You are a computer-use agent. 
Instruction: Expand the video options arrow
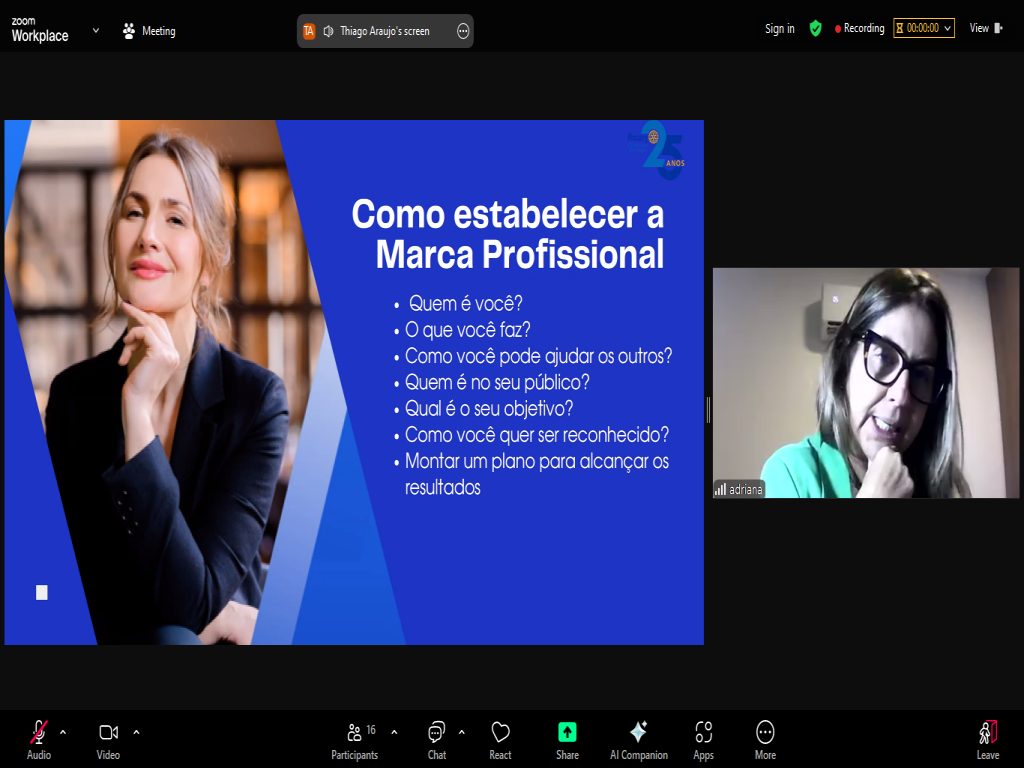coord(136,732)
